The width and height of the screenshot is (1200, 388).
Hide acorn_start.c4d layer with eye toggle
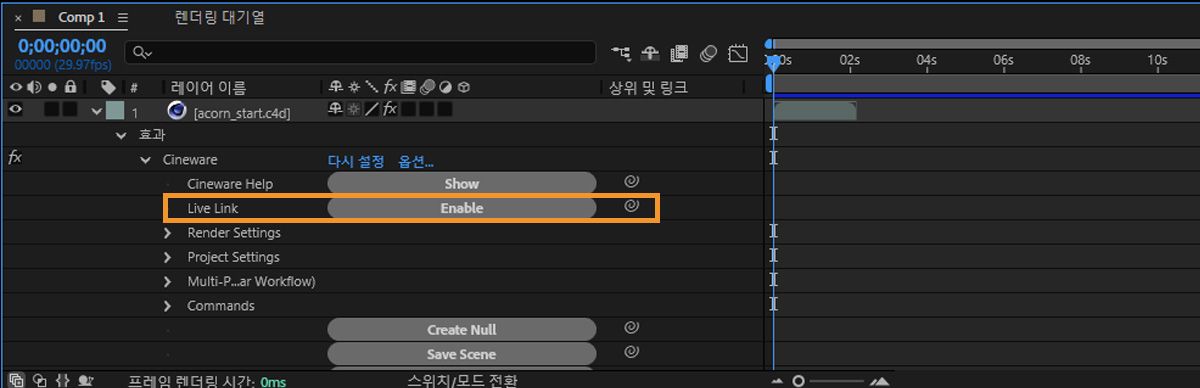(16, 110)
